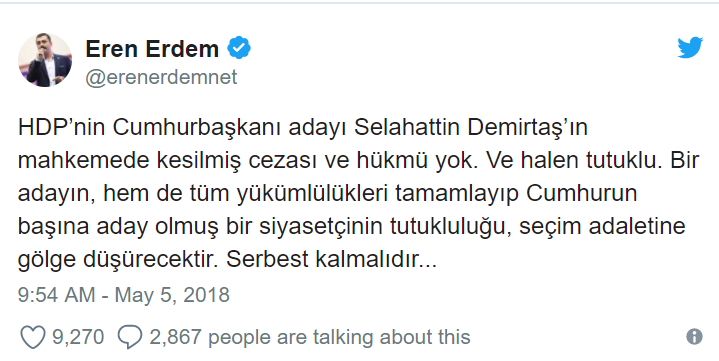
Task: Click the 'May 5, 2018' date text
Action: pos(172,295)
